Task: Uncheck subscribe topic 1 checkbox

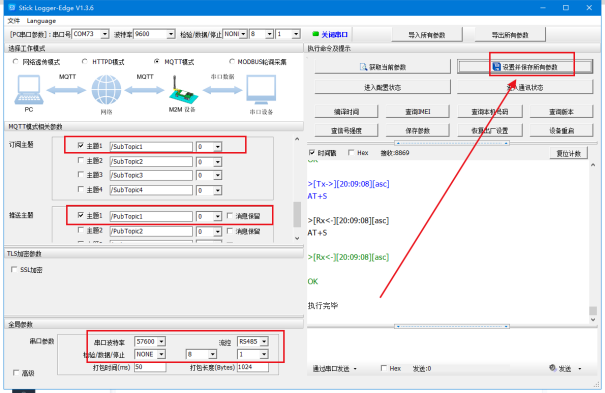Action: click(x=81, y=145)
